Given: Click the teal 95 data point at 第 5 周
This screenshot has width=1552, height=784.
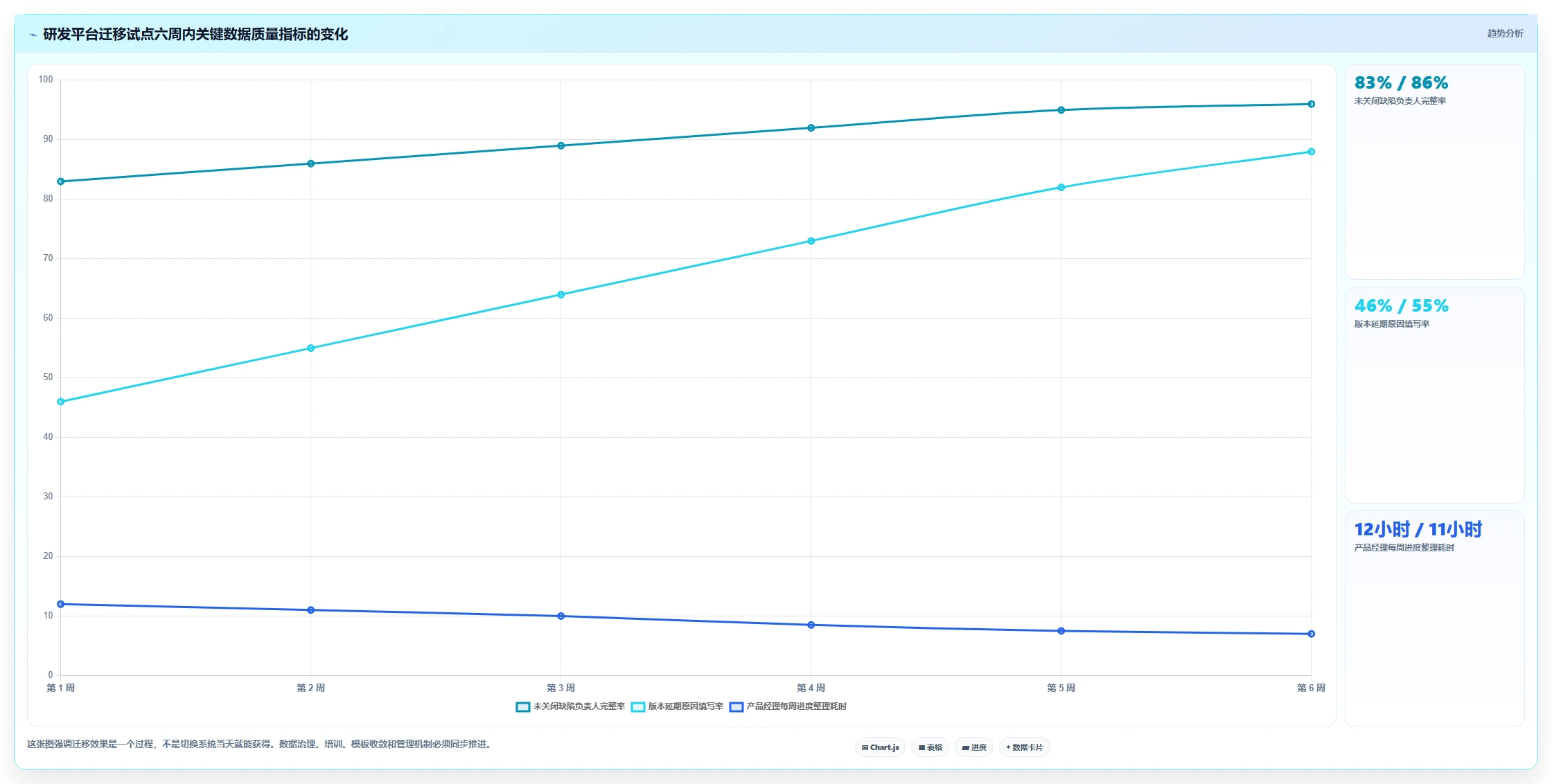Looking at the screenshot, I should 1061,110.
